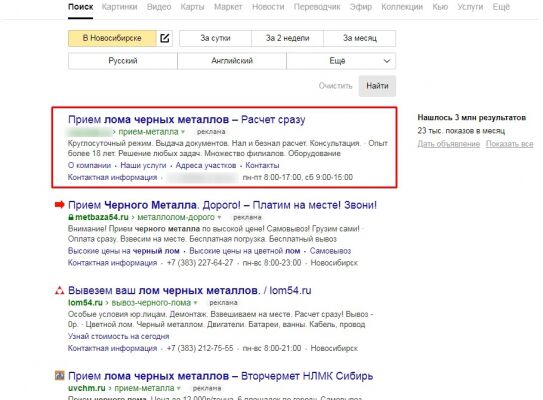Click the lom54.ru green domain link
The height and width of the screenshot is (400, 543).
click(85, 303)
